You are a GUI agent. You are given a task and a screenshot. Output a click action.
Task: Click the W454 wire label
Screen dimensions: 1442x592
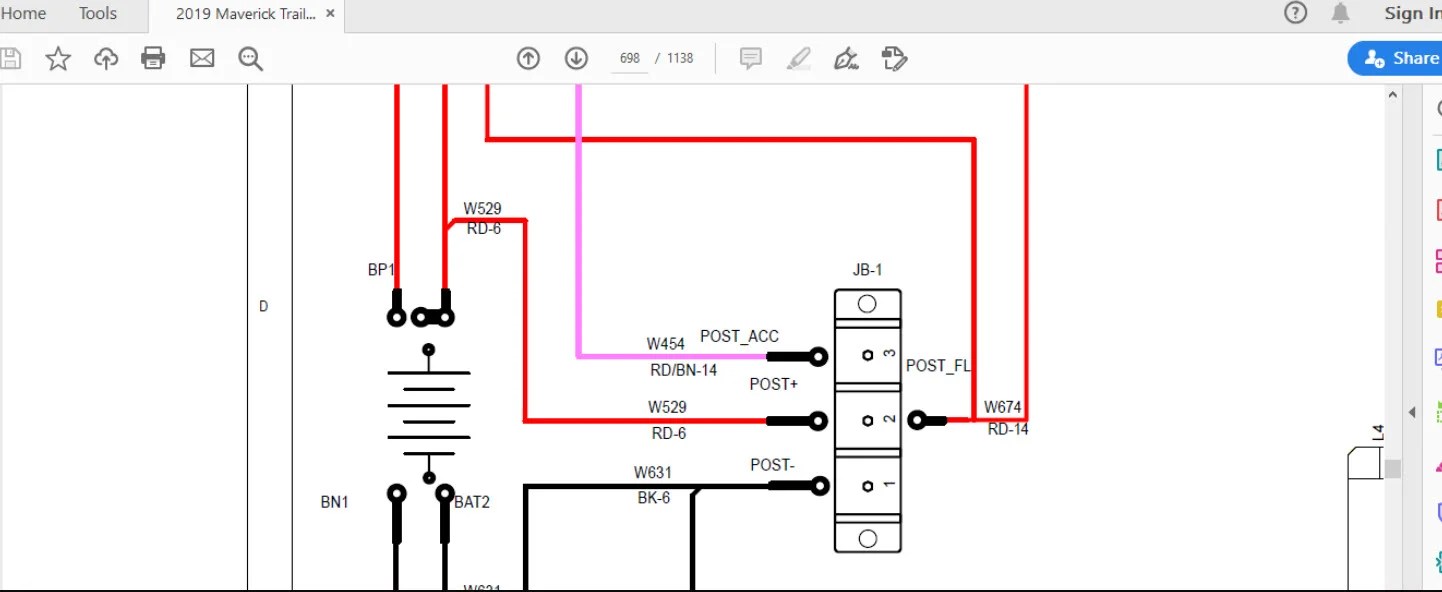(x=665, y=344)
